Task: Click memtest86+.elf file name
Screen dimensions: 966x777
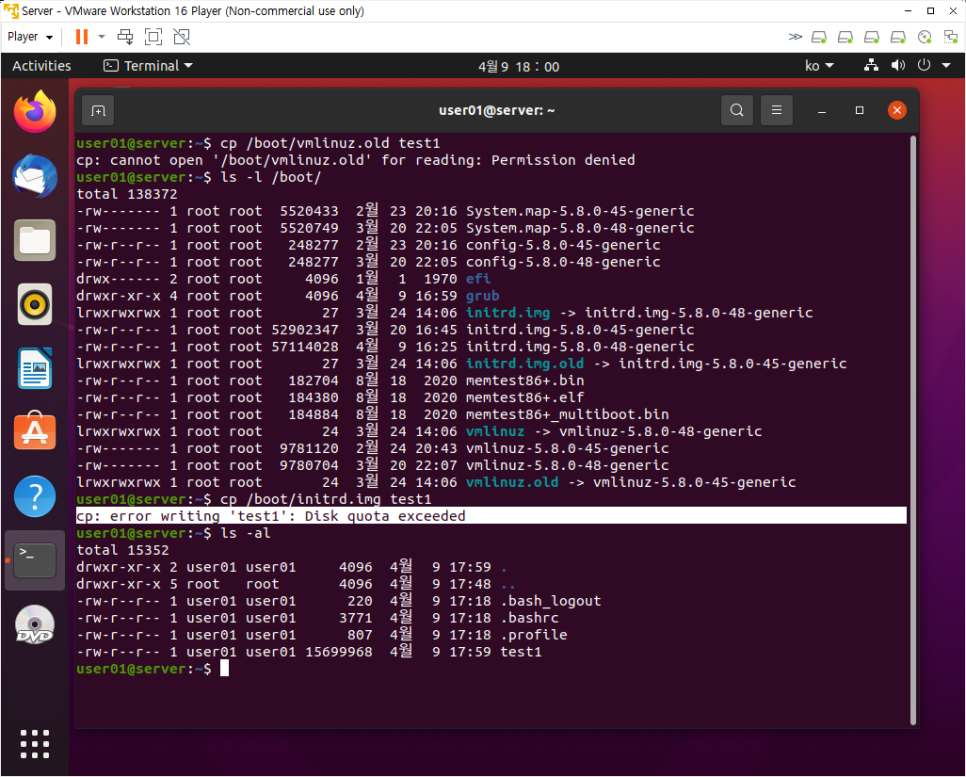Action: pos(525,398)
